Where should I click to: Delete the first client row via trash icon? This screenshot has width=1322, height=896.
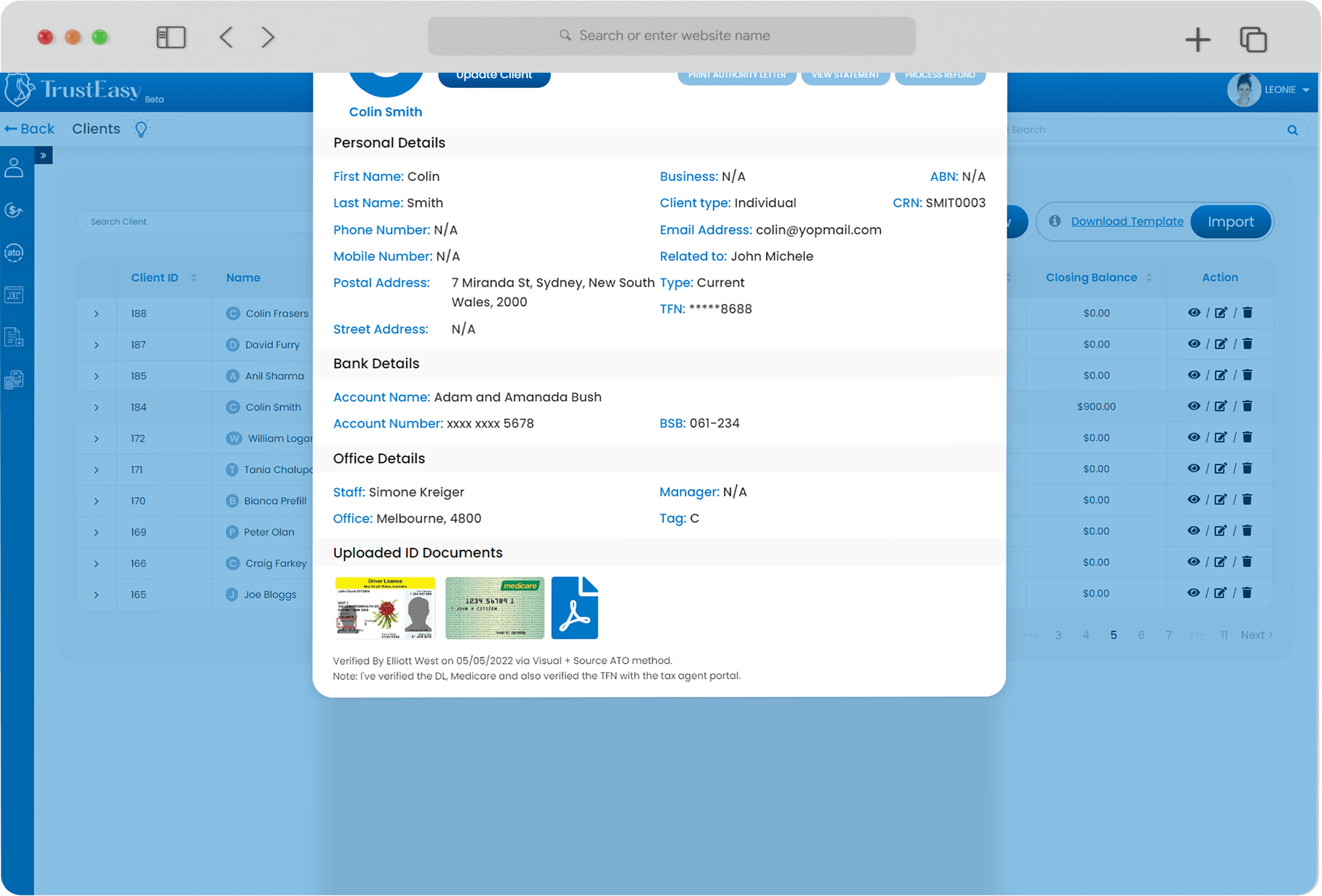point(1248,313)
